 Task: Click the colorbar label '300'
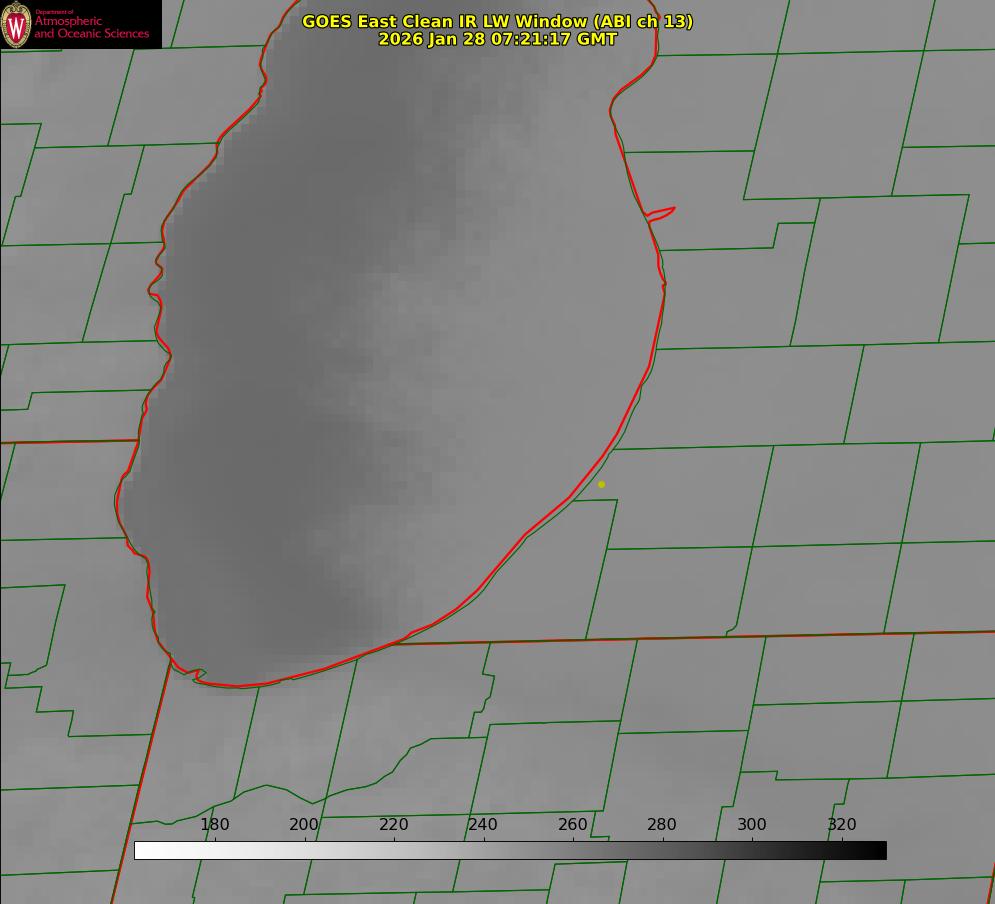752,825
